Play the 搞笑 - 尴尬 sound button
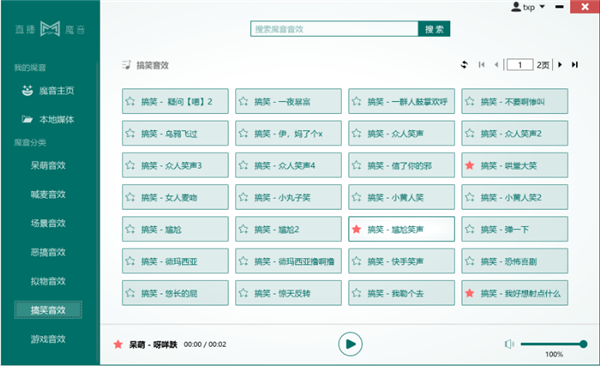The width and height of the screenshot is (600, 366). point(175,229)
